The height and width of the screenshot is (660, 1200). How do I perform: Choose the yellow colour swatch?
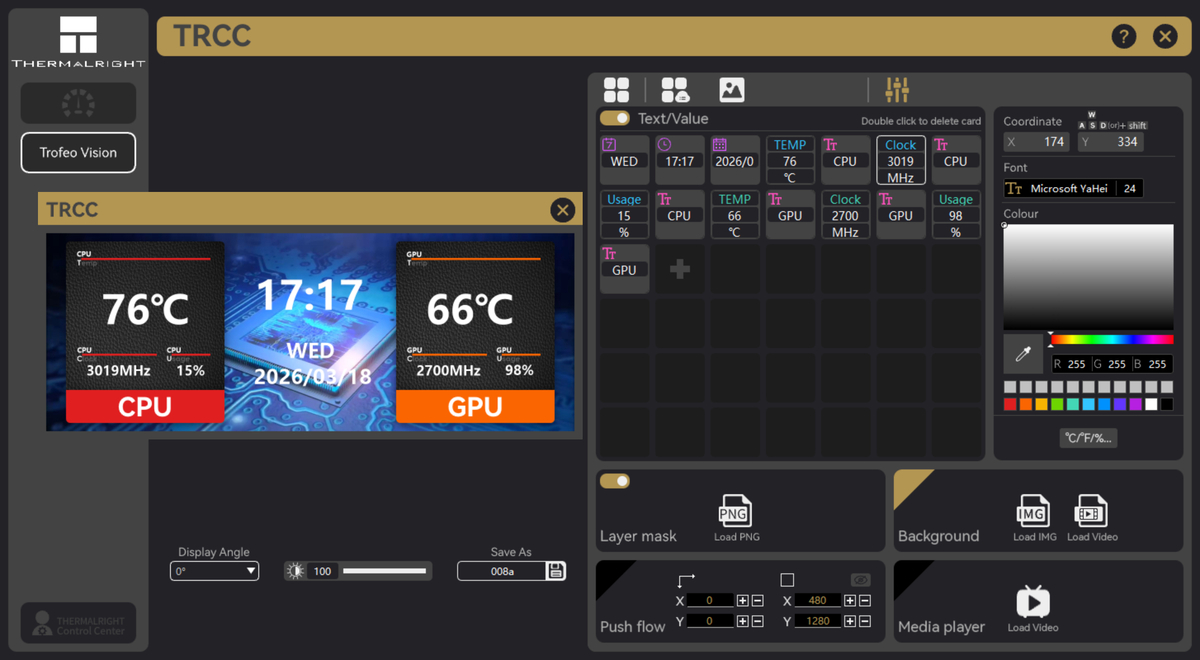click(1042, 404)
